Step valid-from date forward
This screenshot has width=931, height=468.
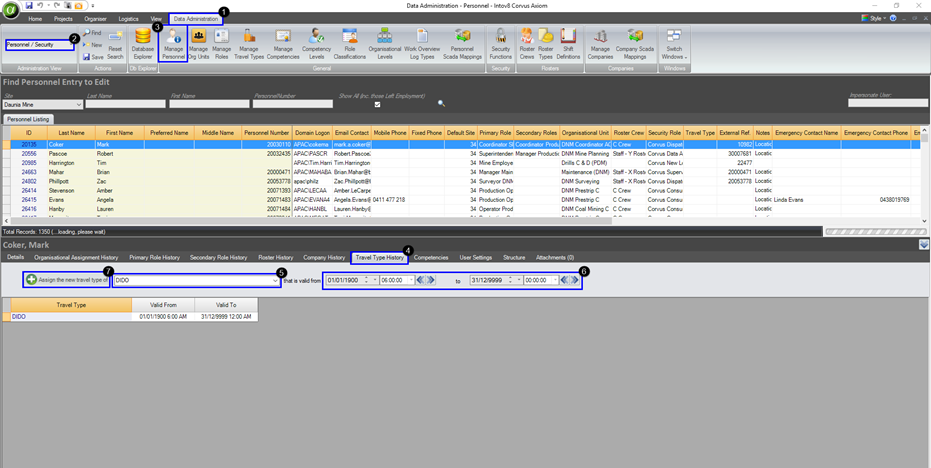pos(431,280)
